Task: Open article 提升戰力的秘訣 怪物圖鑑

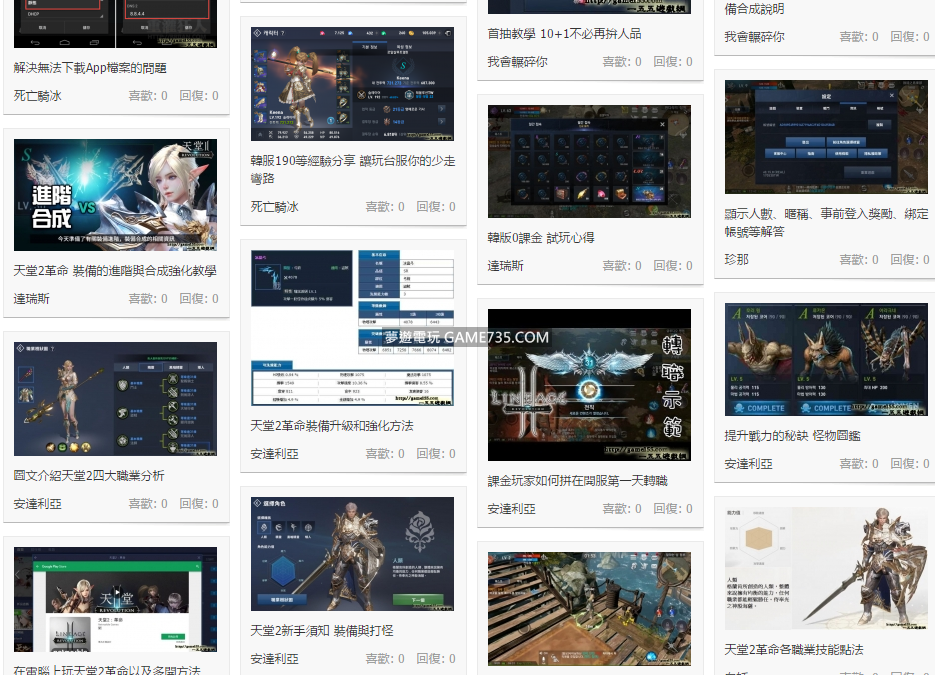Action: click(792, 436)
